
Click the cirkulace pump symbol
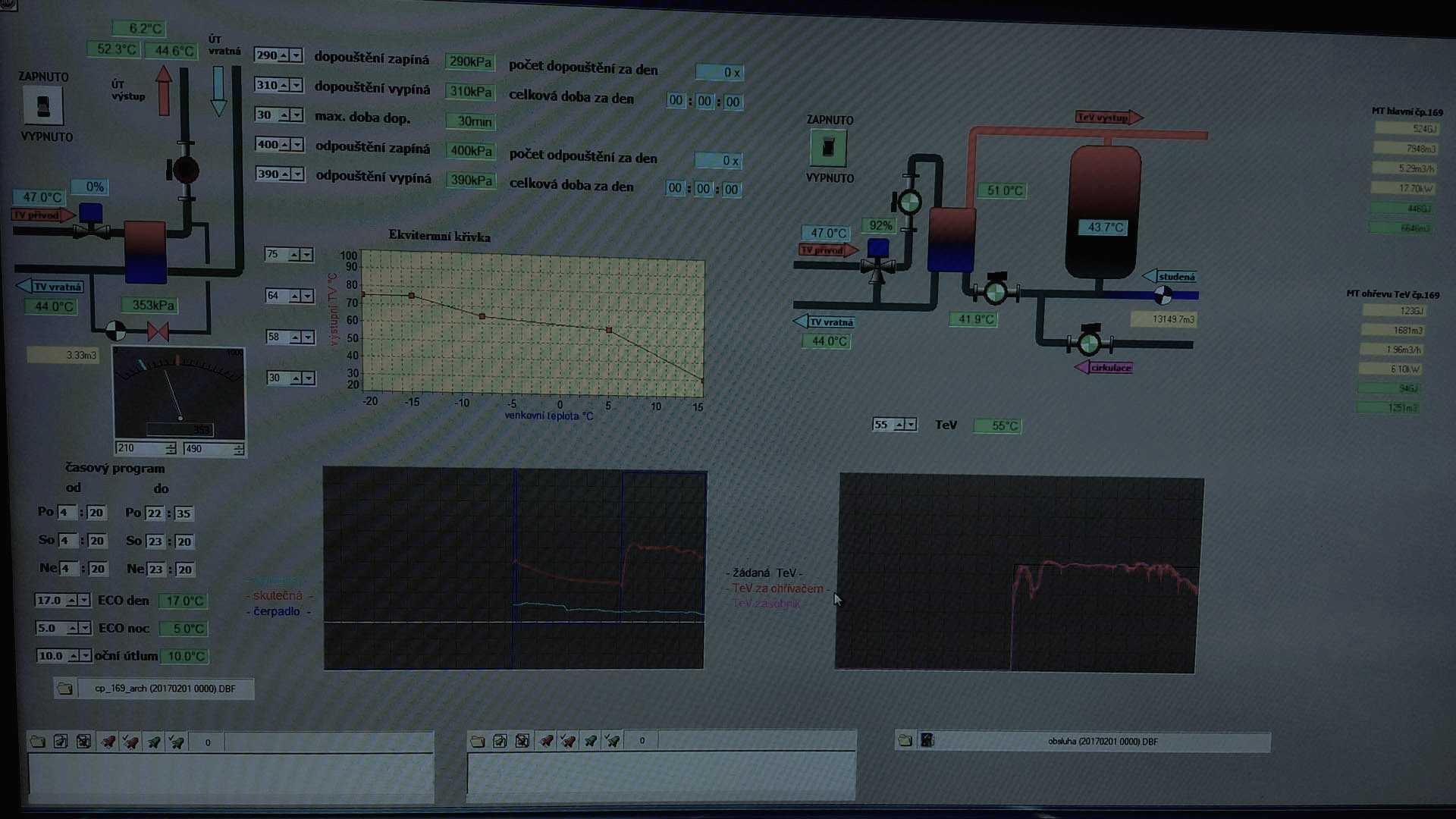1089,344
